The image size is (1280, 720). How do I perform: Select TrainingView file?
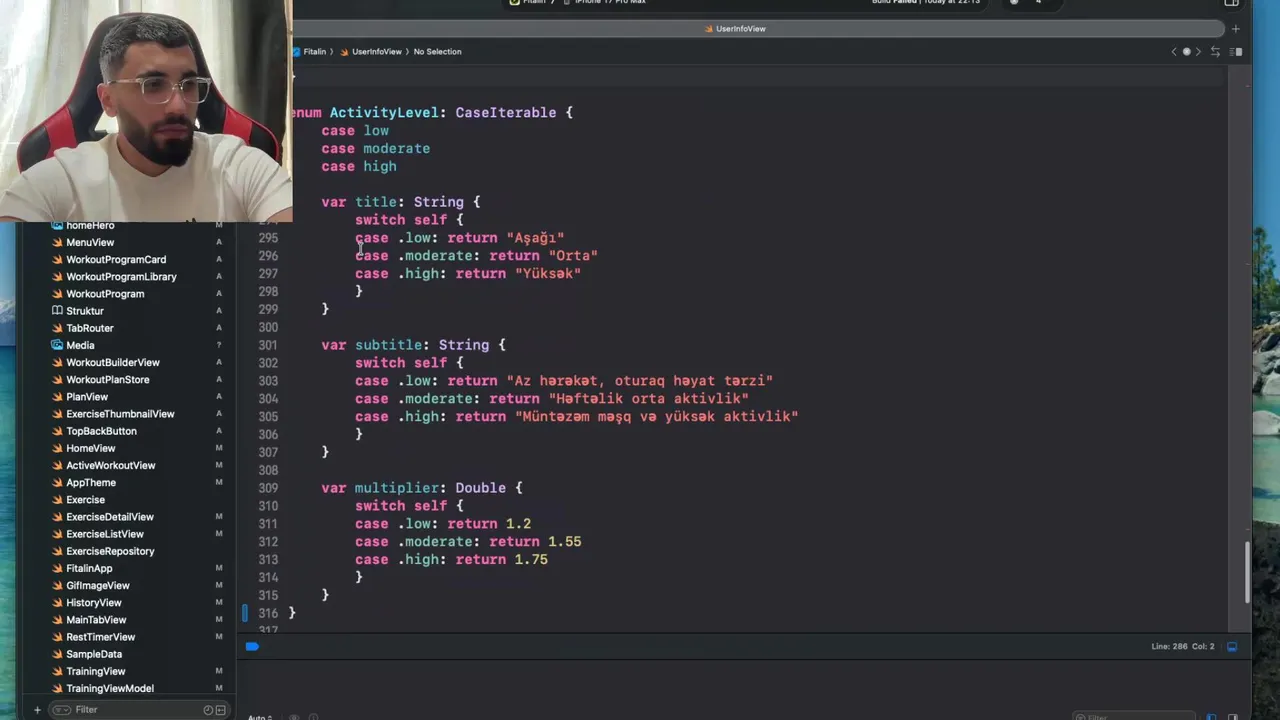pos(96,671)
